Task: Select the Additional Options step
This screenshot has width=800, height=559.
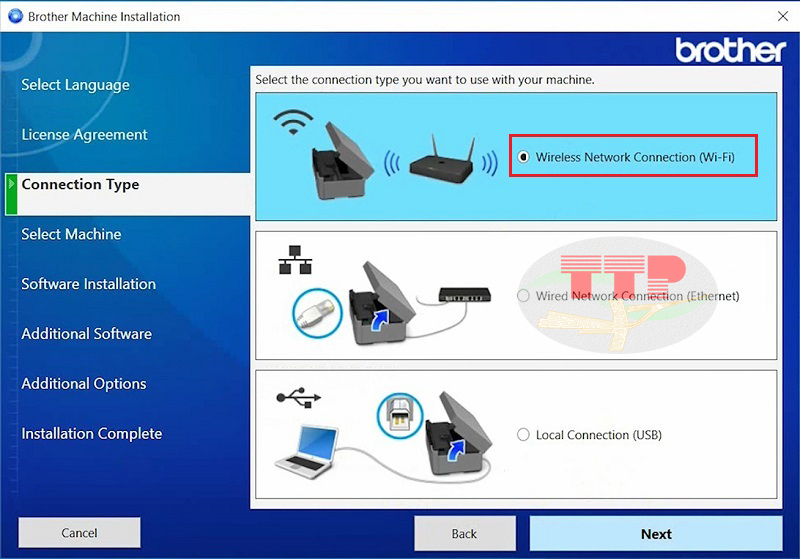Action: [x=84, y=384]
